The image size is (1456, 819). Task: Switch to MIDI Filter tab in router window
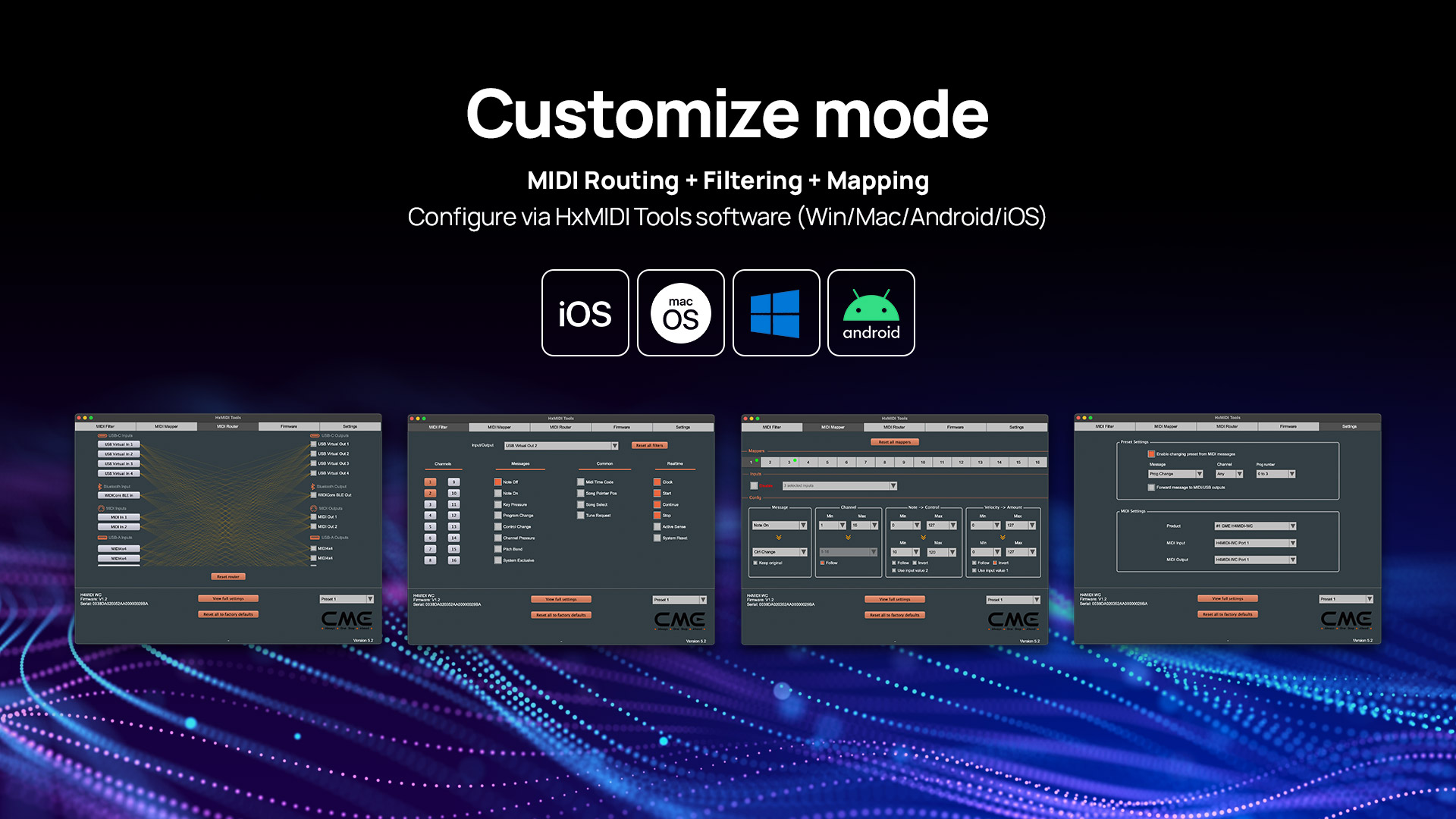105,426
